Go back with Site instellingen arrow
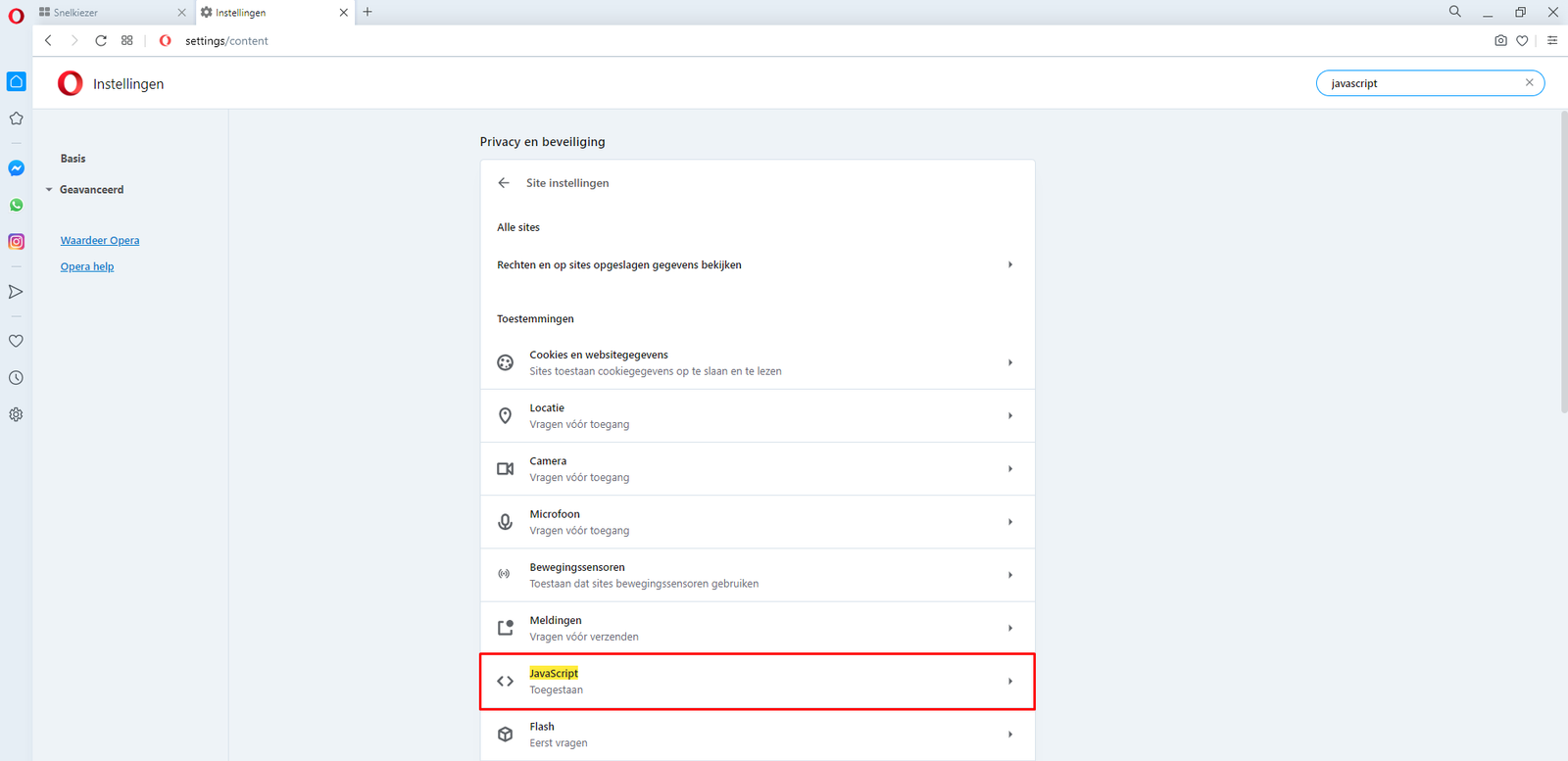Viewport: 1568px width, 761px height. tap(504, 183)
